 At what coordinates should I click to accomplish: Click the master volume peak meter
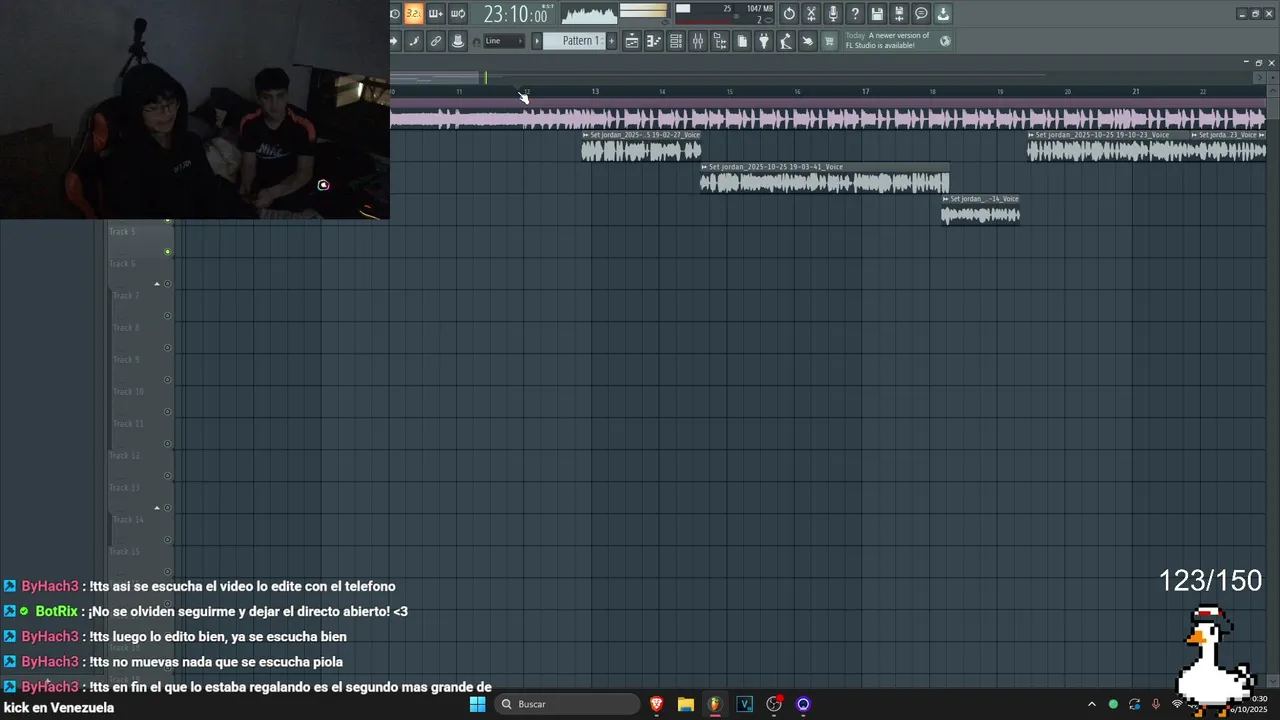click(x=643, y=11)
